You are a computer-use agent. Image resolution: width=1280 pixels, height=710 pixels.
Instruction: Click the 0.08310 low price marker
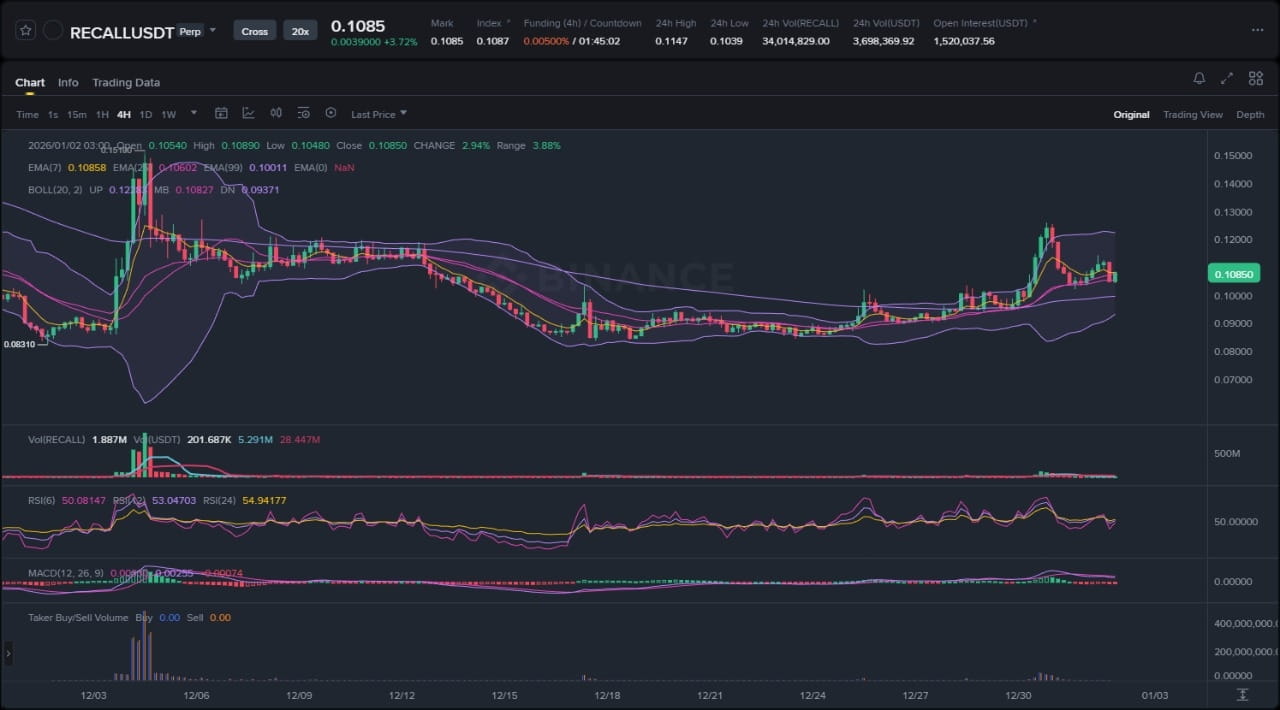(19, 343)
